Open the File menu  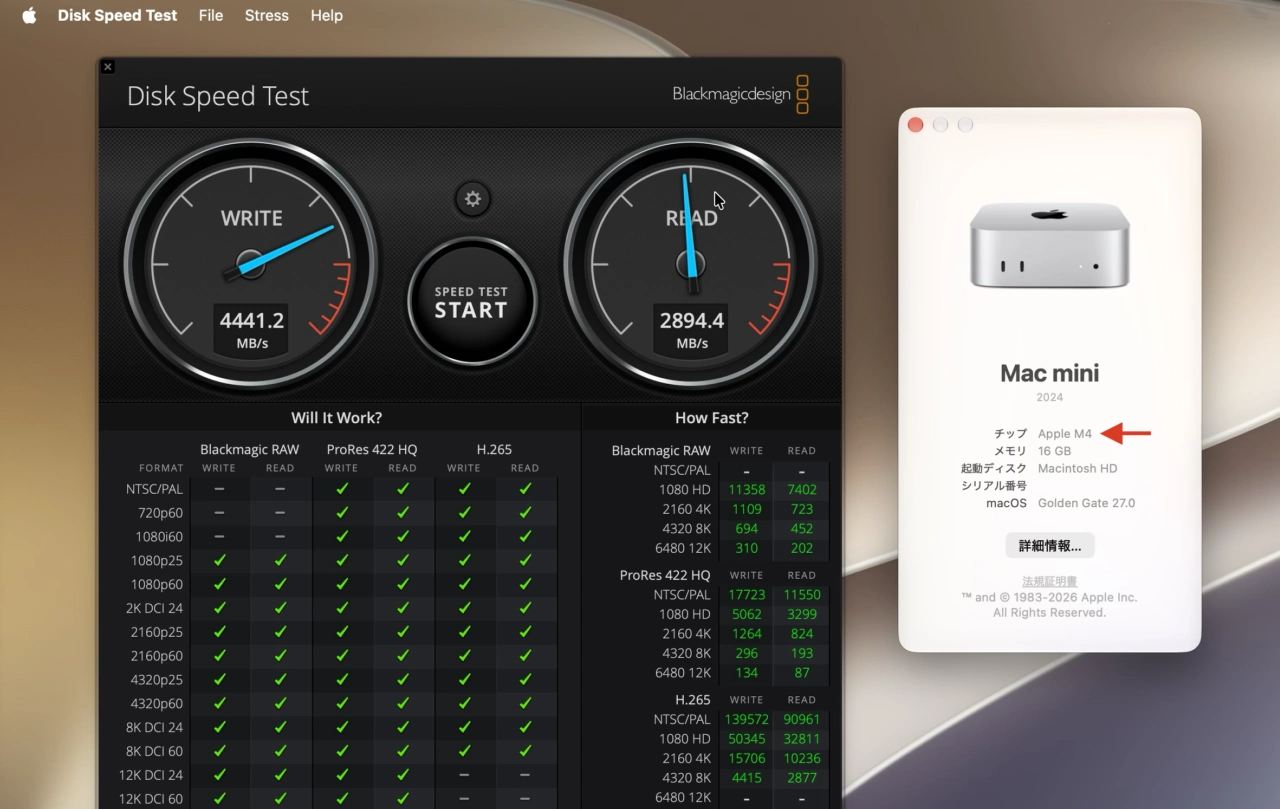211,16
